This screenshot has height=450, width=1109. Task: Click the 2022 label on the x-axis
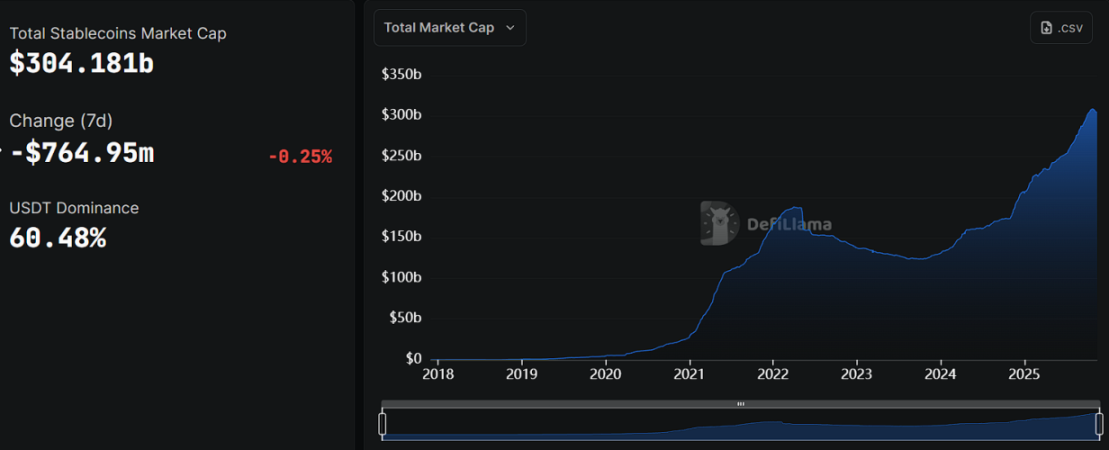(773, 375)
